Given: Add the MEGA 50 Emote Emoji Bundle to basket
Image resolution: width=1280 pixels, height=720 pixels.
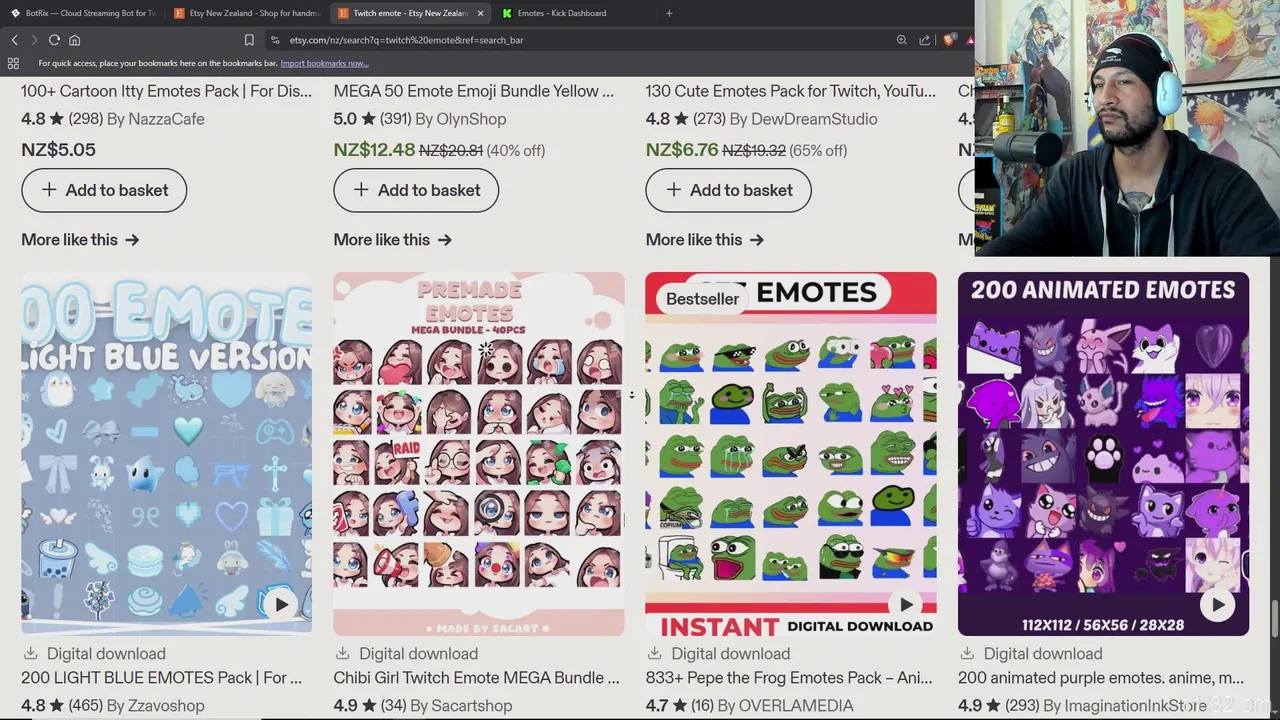Looking at the screenshot, I should coord(416,190).
